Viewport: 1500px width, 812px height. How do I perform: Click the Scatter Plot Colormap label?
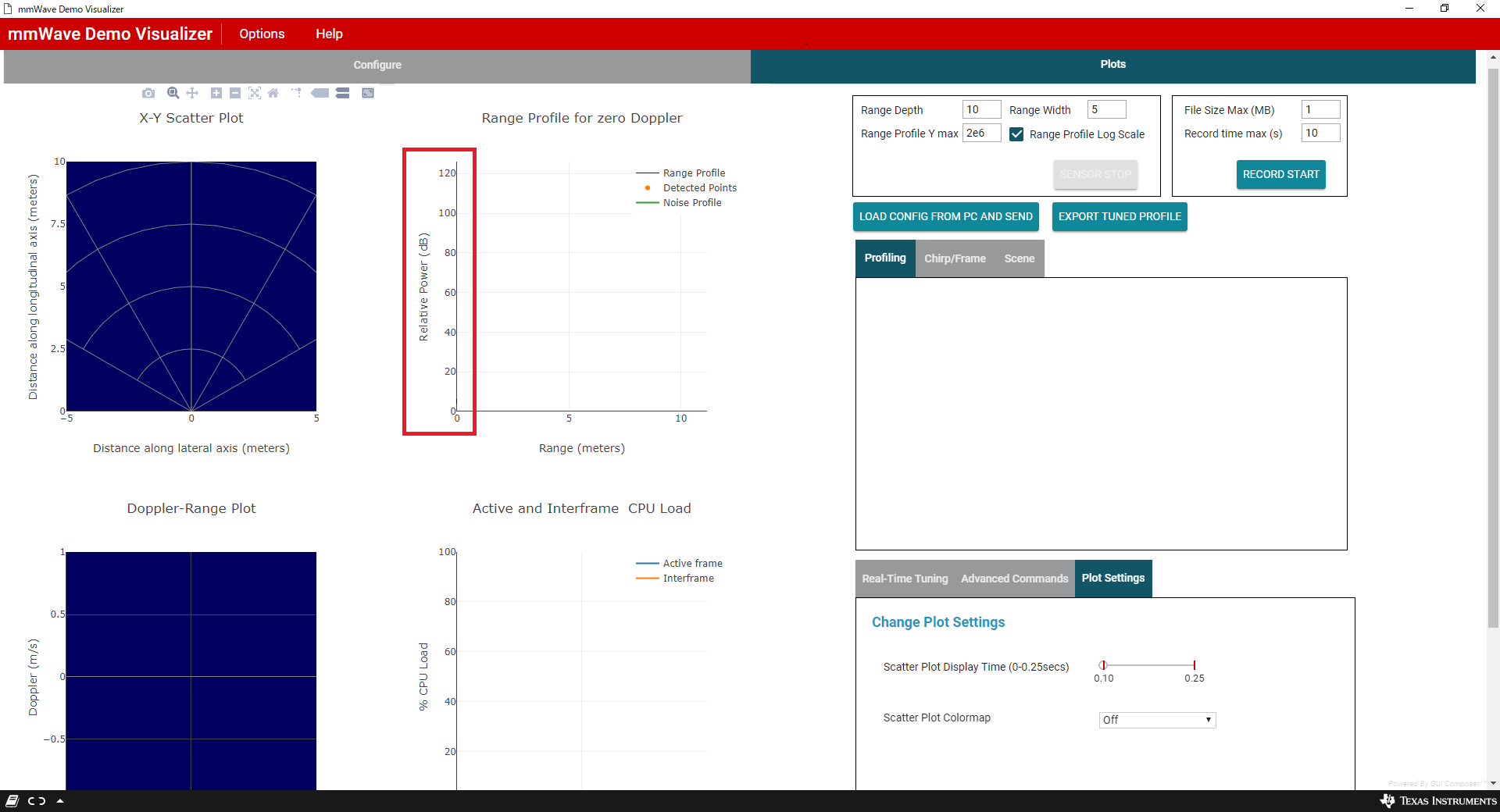click(x=937, y=718)
